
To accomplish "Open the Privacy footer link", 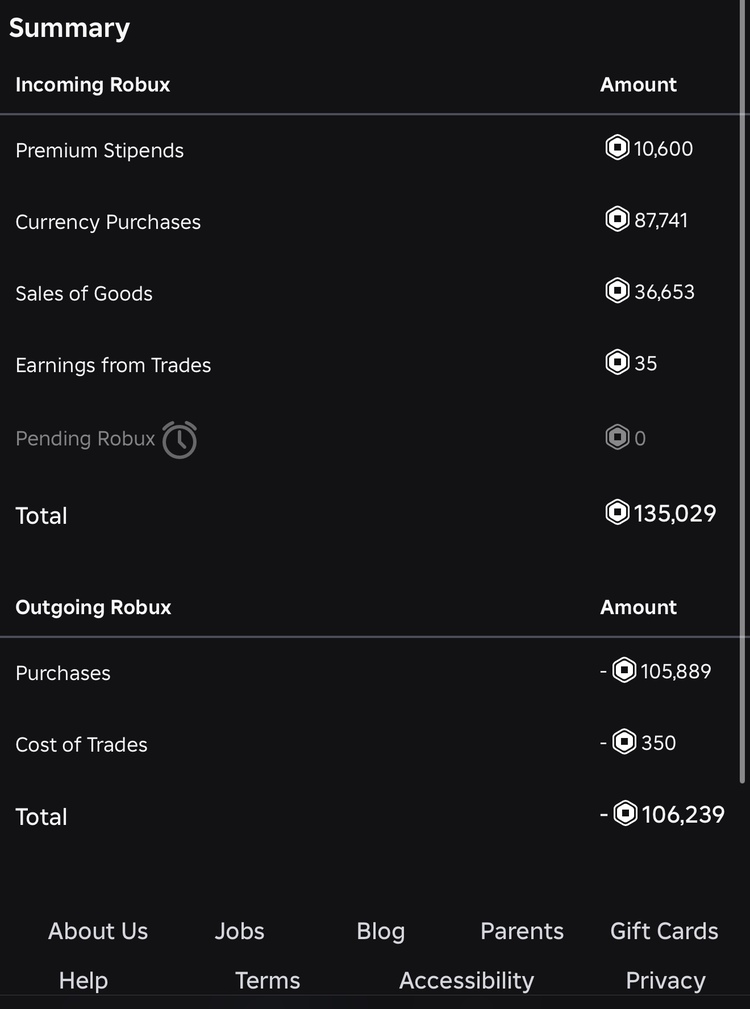I will [x=665, y=981].
